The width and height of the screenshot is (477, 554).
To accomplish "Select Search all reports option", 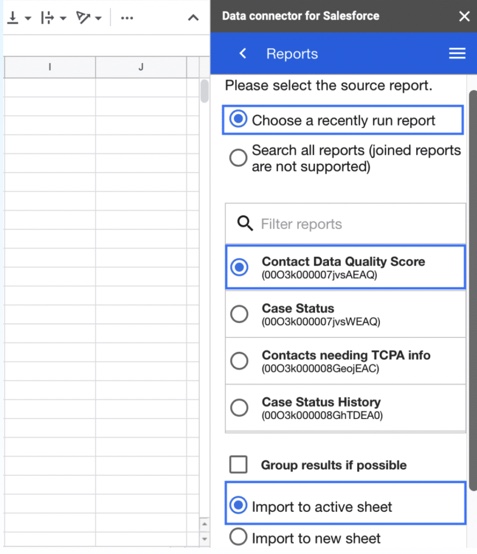I will 345,158.
